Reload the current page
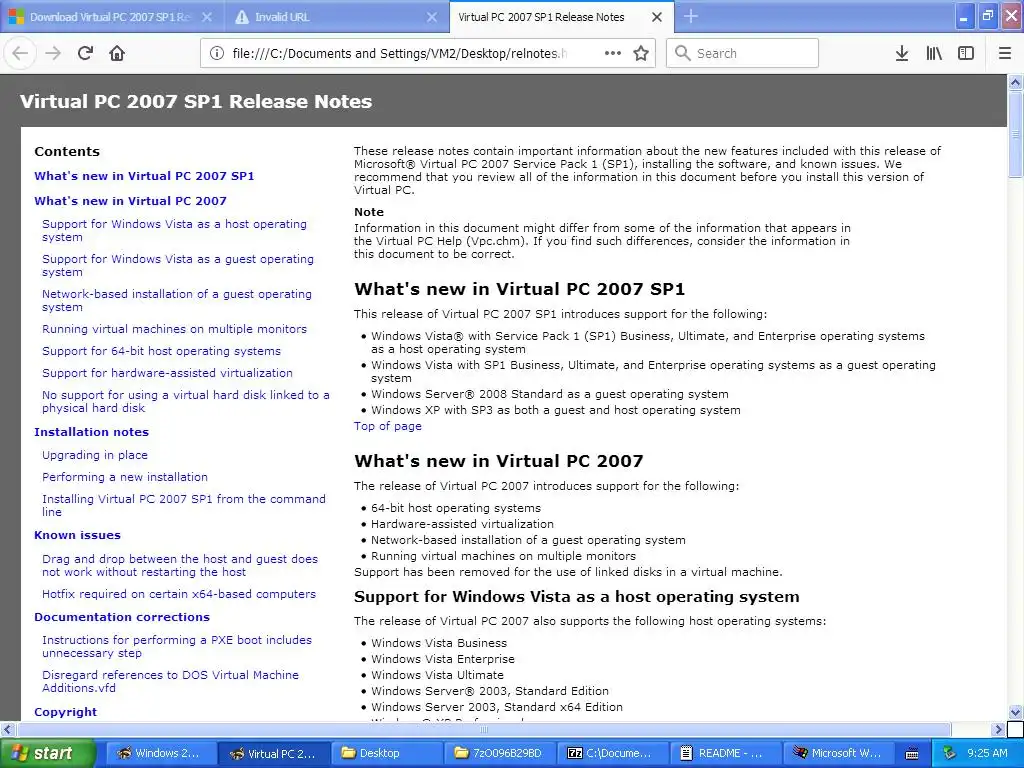Image resolution: width=1024 pixels, height=768 pixels. tap(85, 53)
